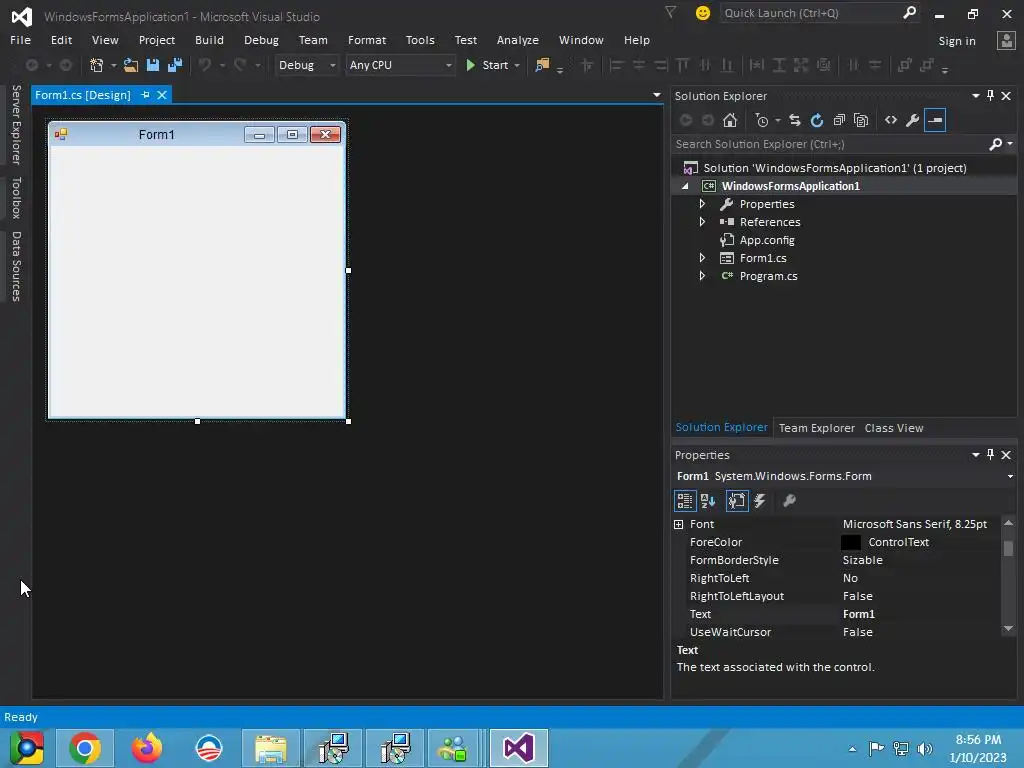The width and height of the screenshot is (1024, 768).
Task: Click the Collapse All icon in Solution Explorer
Action: 839,120
